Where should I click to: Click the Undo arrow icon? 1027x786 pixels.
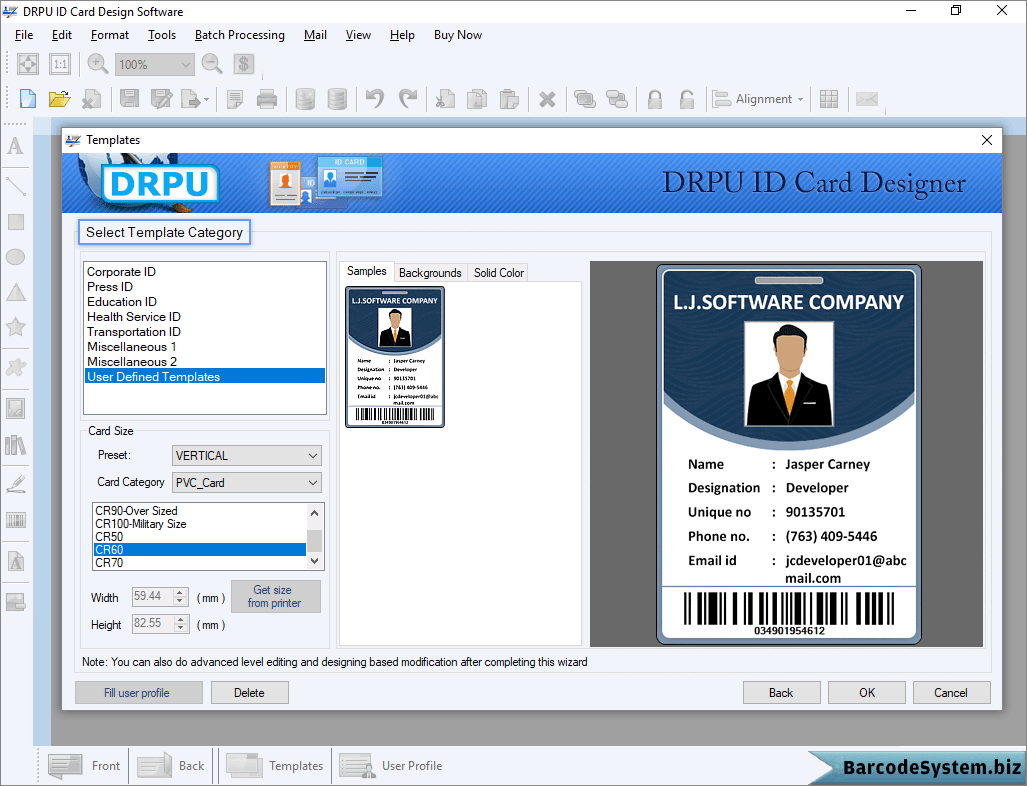click(x=375, y=99)
